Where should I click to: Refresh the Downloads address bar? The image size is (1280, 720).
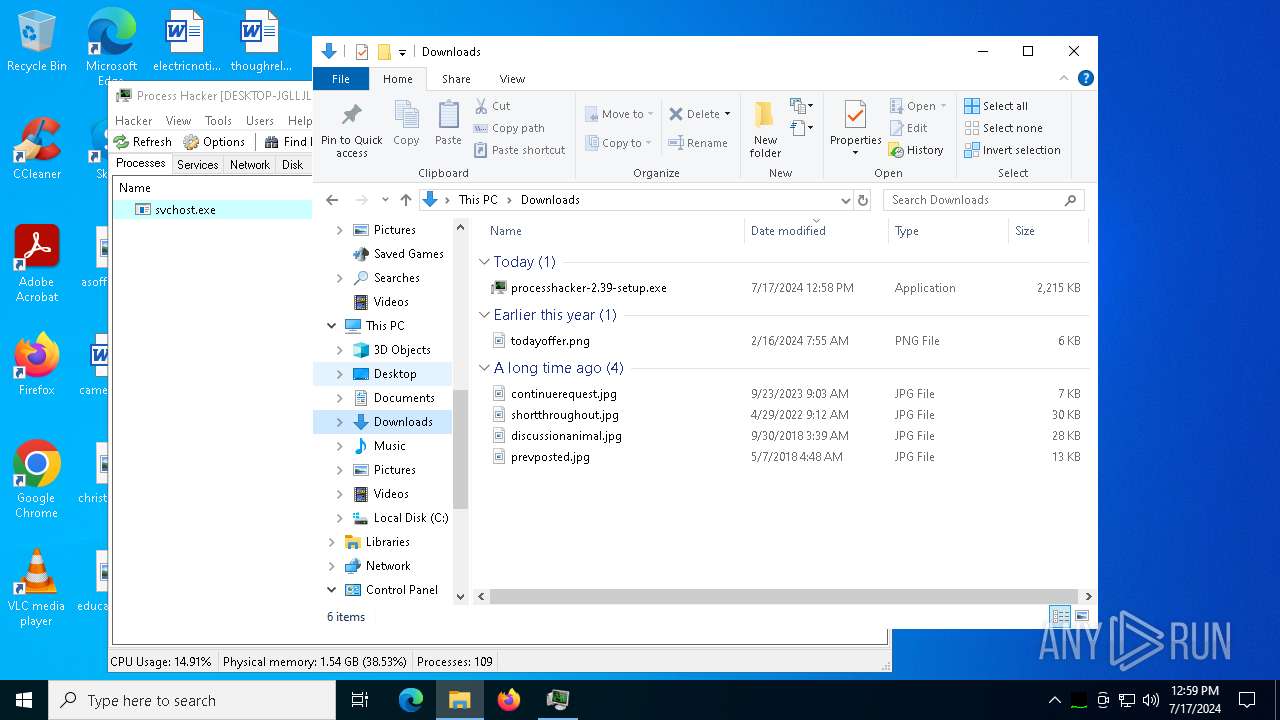point(863,200)
